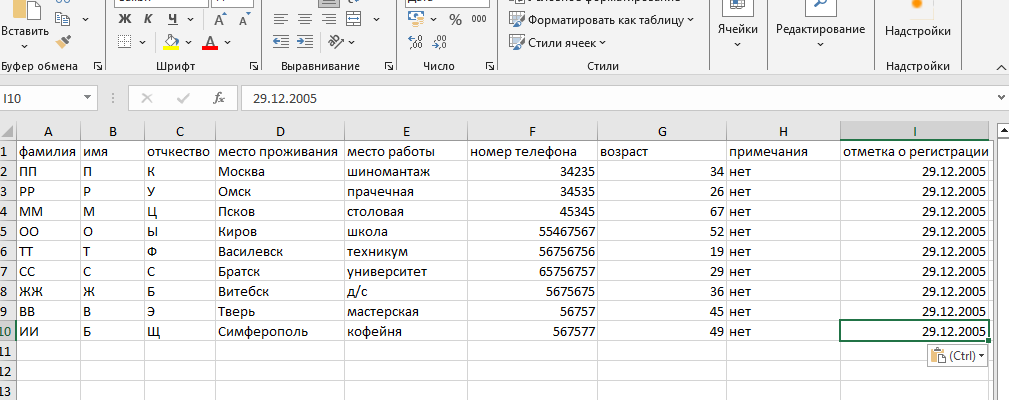Click formula bar showing 29.12.2005
The height and width of the screenshot is (400, 1009).
pyautogui.click(x=616, y=98)
